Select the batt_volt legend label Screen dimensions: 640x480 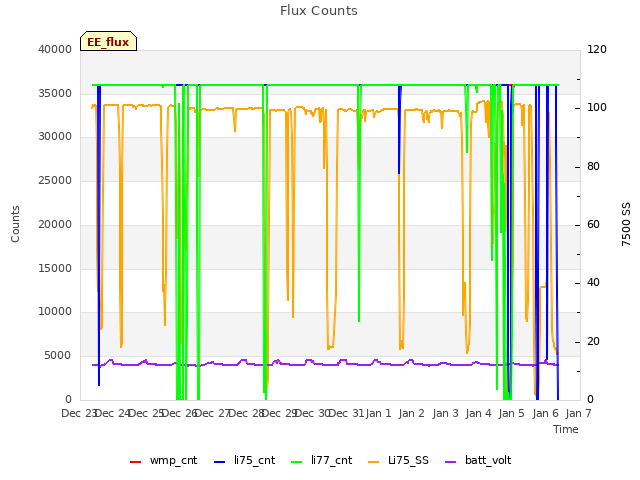(x=488, y=460)
